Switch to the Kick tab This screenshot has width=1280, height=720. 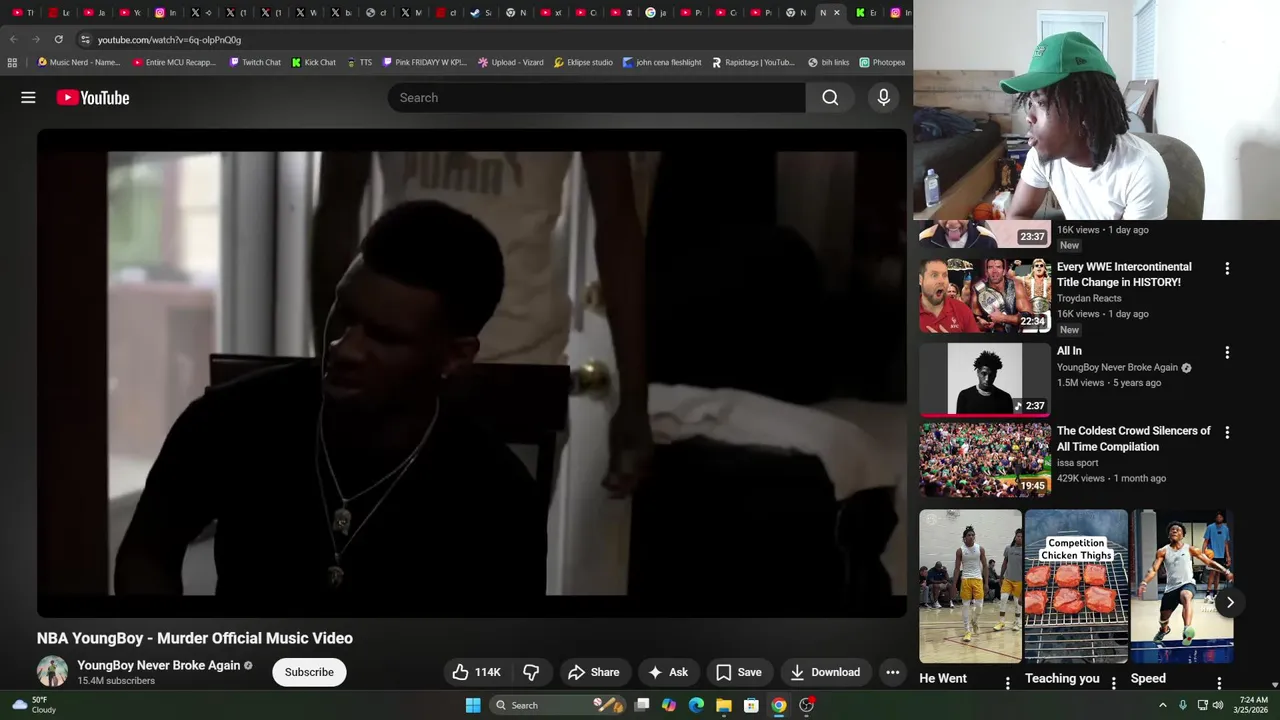coord(865,12)
